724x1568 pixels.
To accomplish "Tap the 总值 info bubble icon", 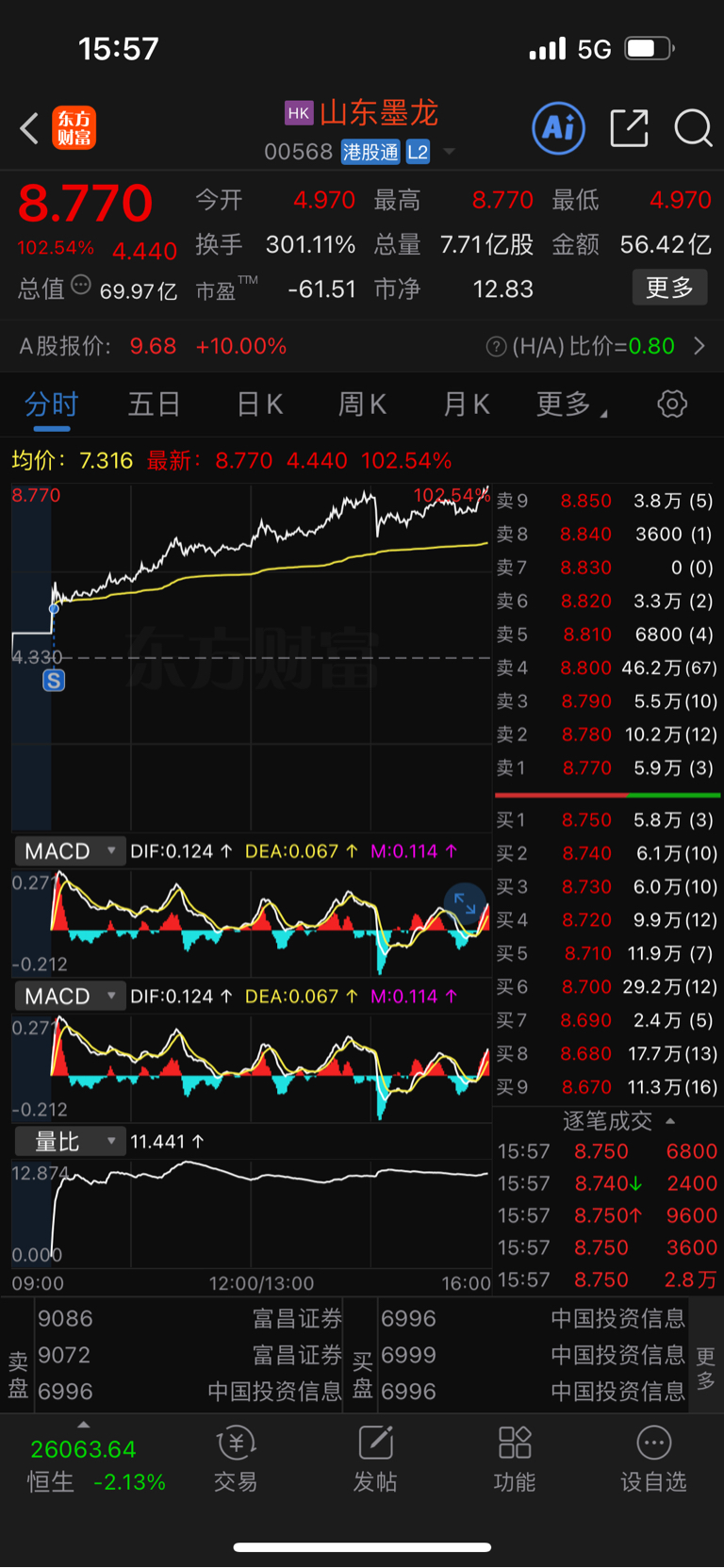I will [x=81, y=285].
